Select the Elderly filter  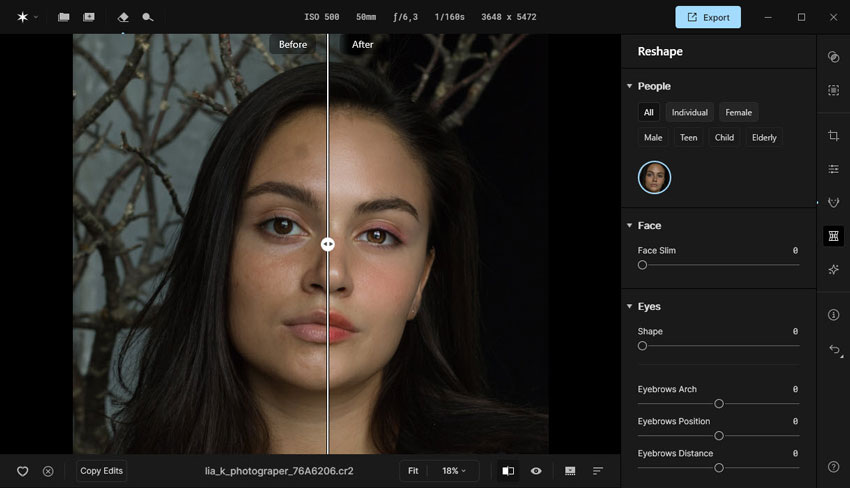pos(764,137)
